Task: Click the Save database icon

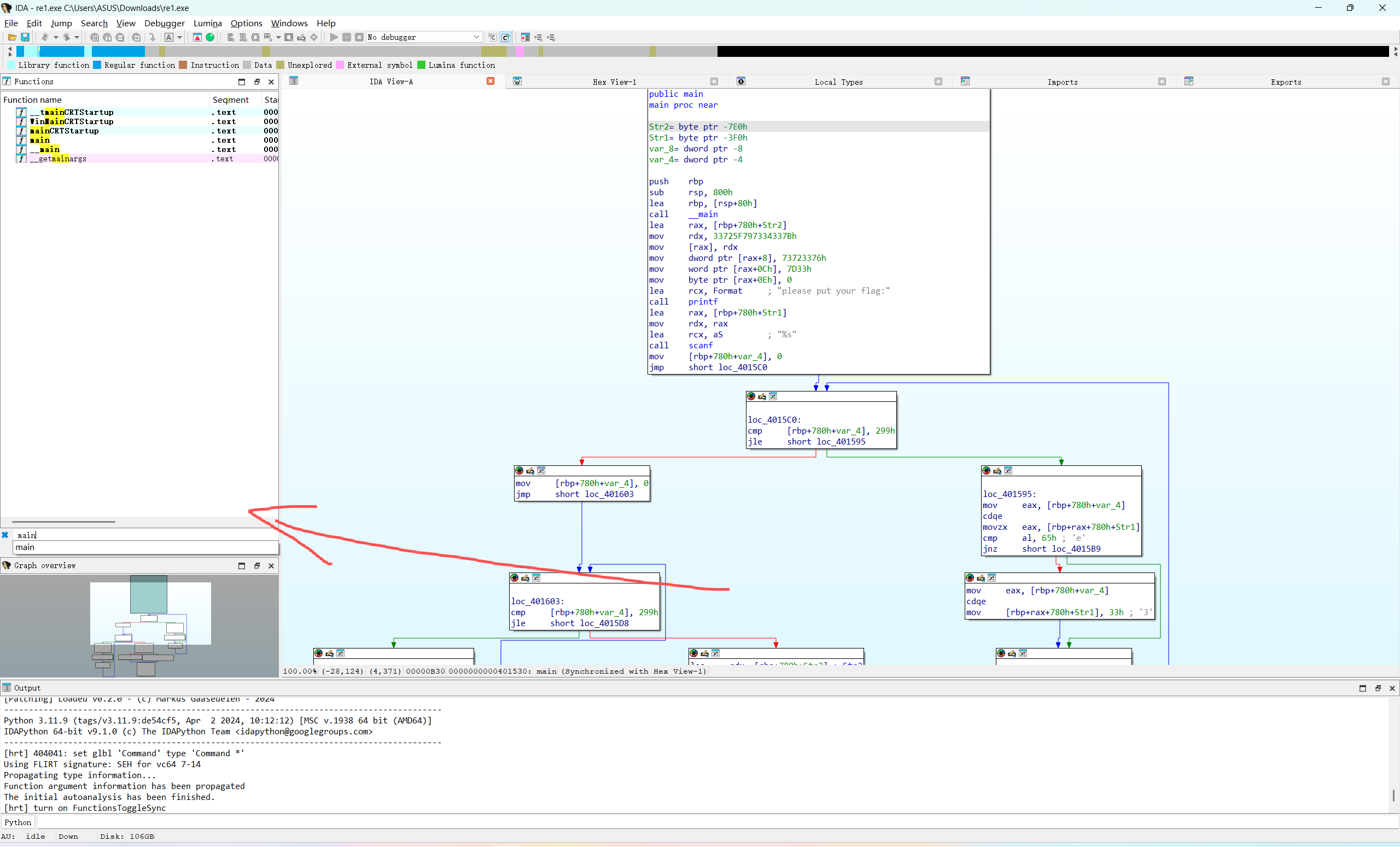Action: coord(25,38)
